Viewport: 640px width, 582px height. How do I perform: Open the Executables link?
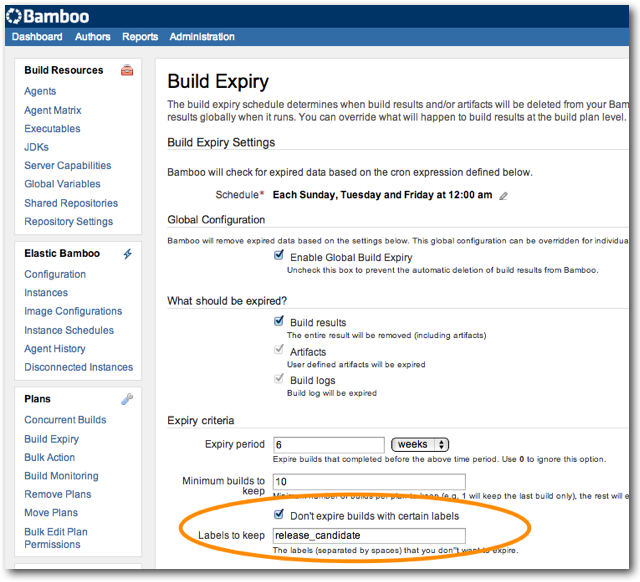(52, 129)
